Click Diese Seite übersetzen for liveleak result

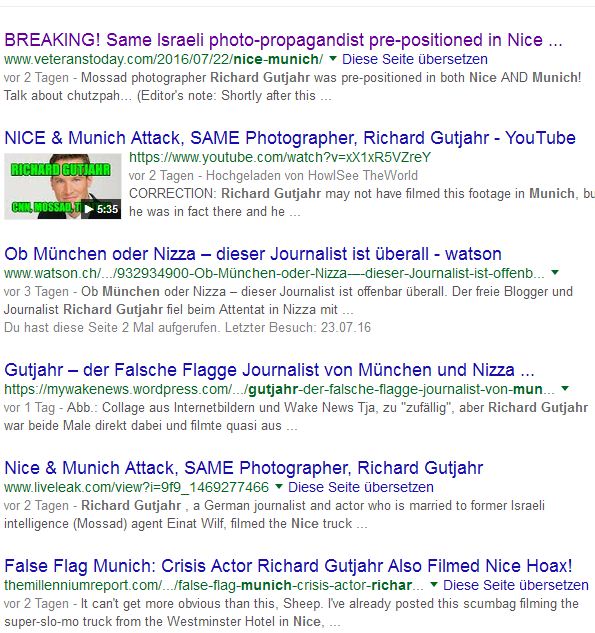pyautogui.click(x=361, y=487)
